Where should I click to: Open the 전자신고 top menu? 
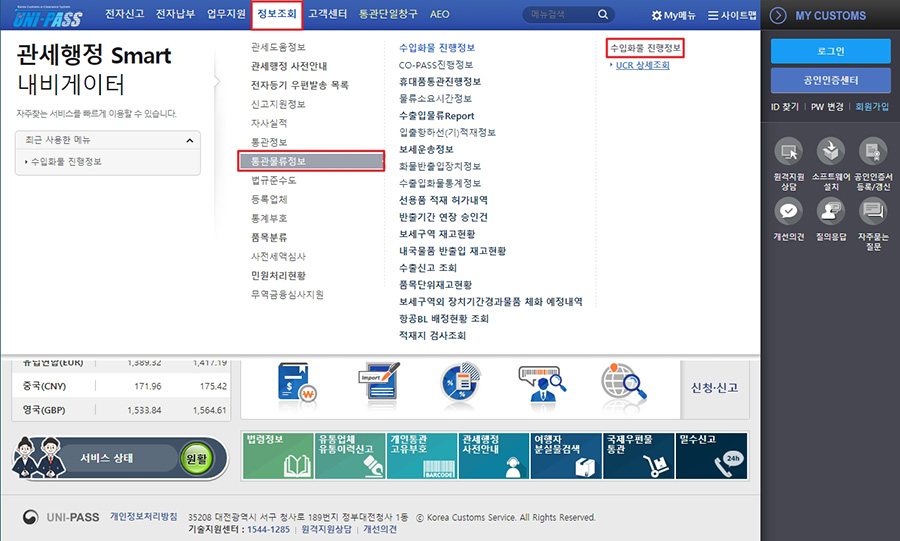point(125,14)
